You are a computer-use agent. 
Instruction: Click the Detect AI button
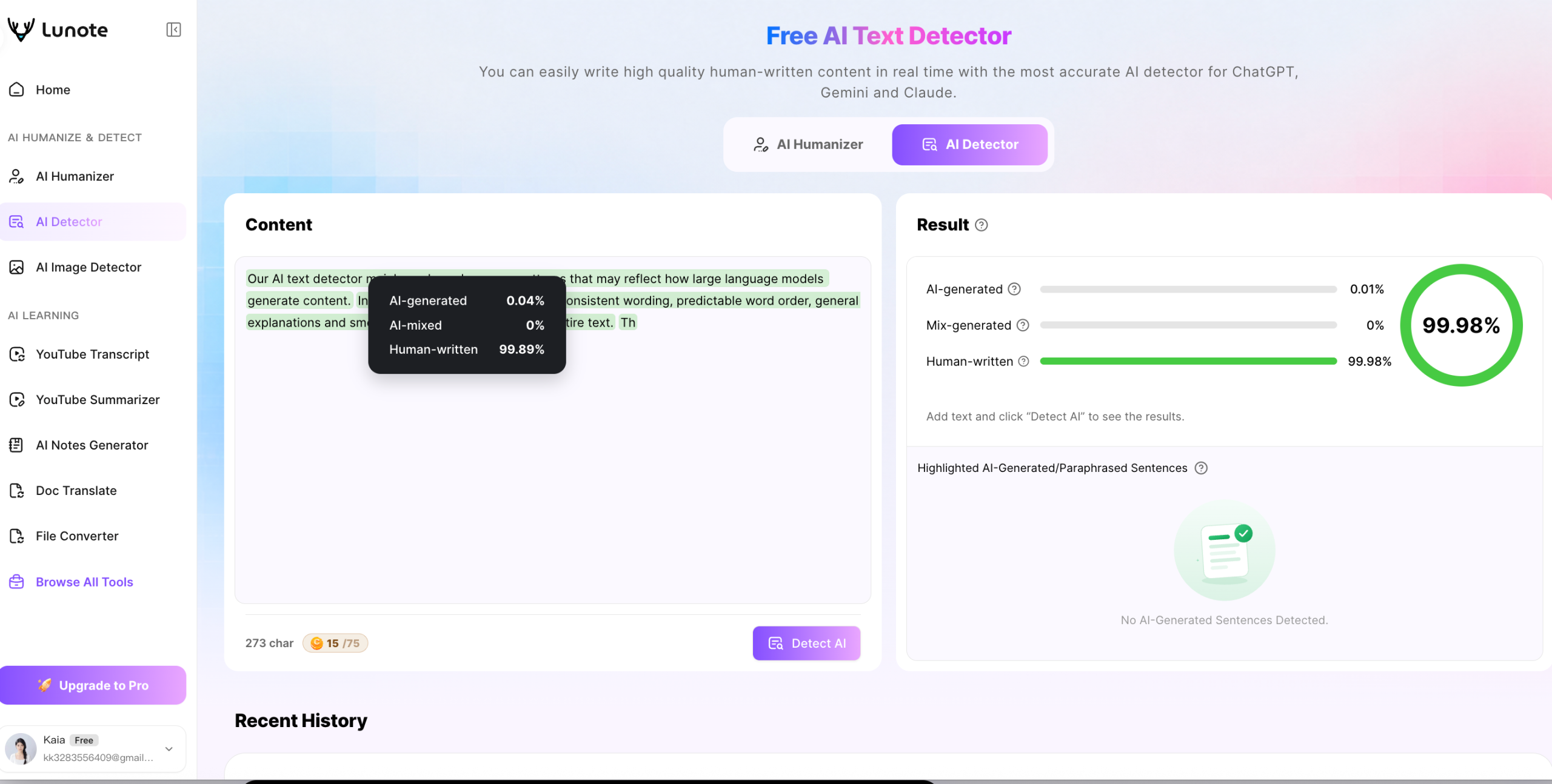806,643
